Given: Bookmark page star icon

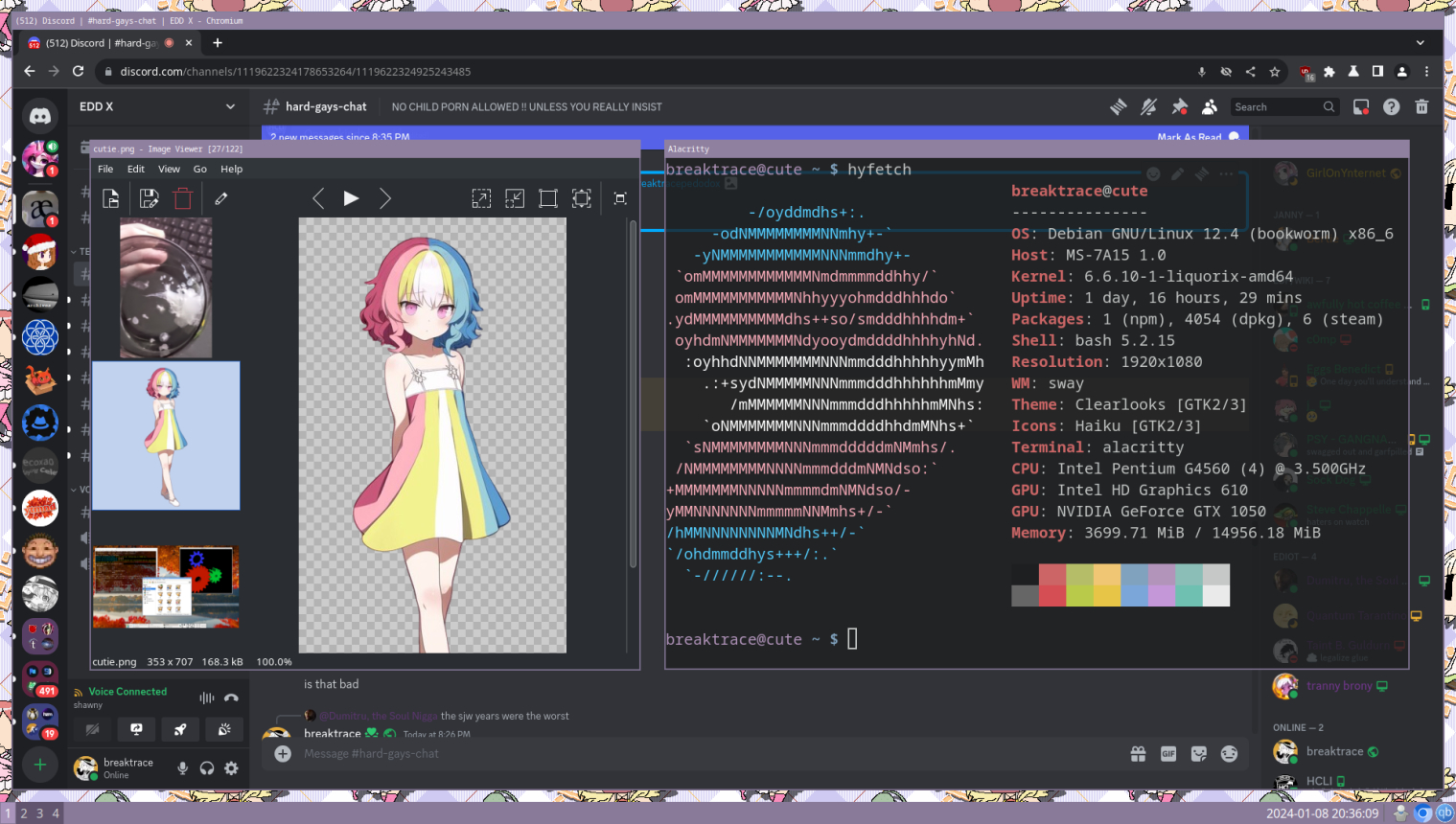Looking at the screenshot, I should (x=1275, y=71).
